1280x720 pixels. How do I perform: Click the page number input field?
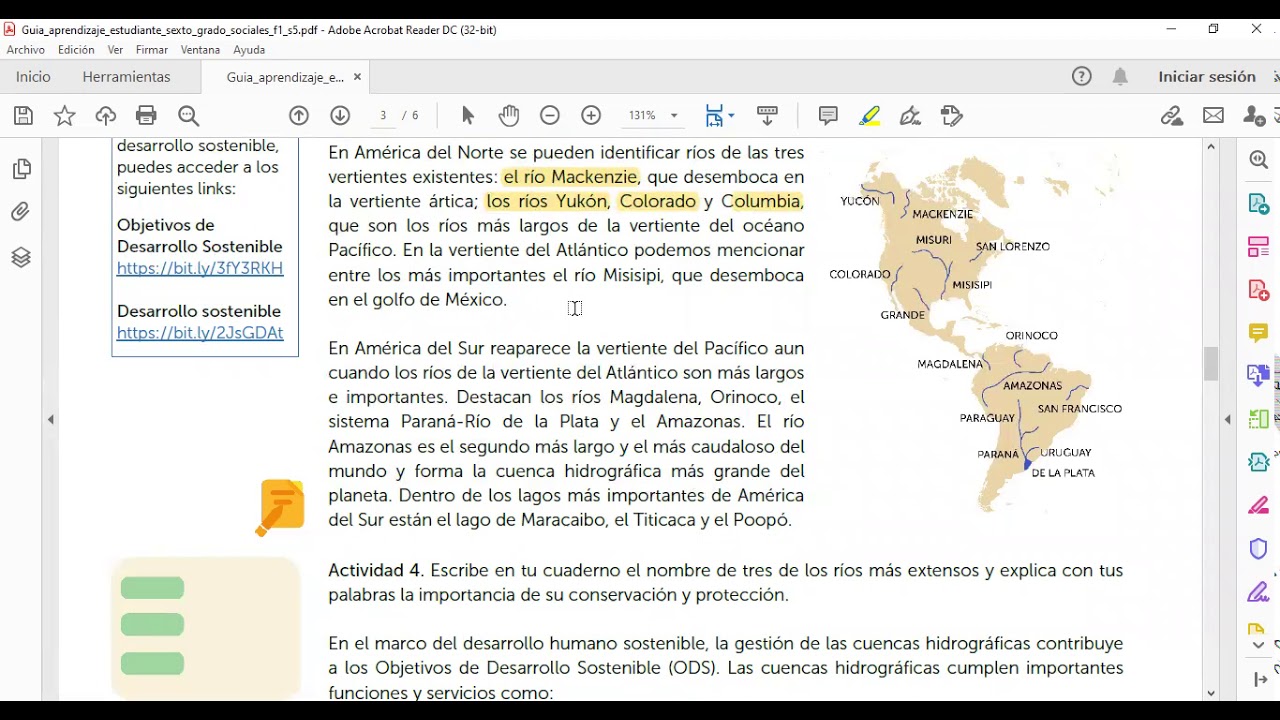point(383,116)
